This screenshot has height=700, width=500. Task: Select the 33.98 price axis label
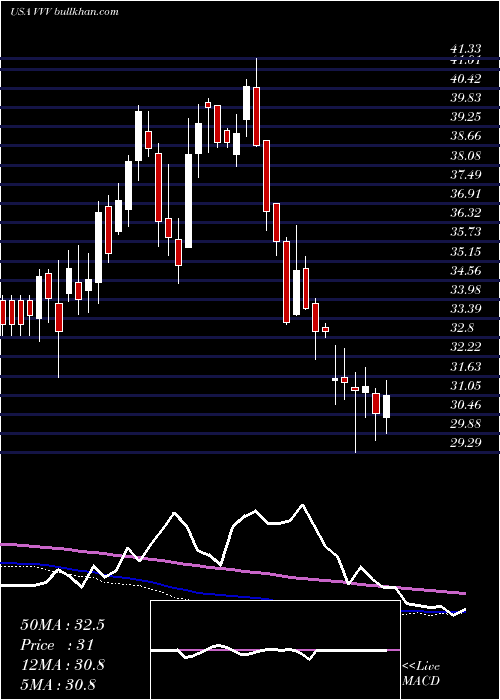coord(466,289)
